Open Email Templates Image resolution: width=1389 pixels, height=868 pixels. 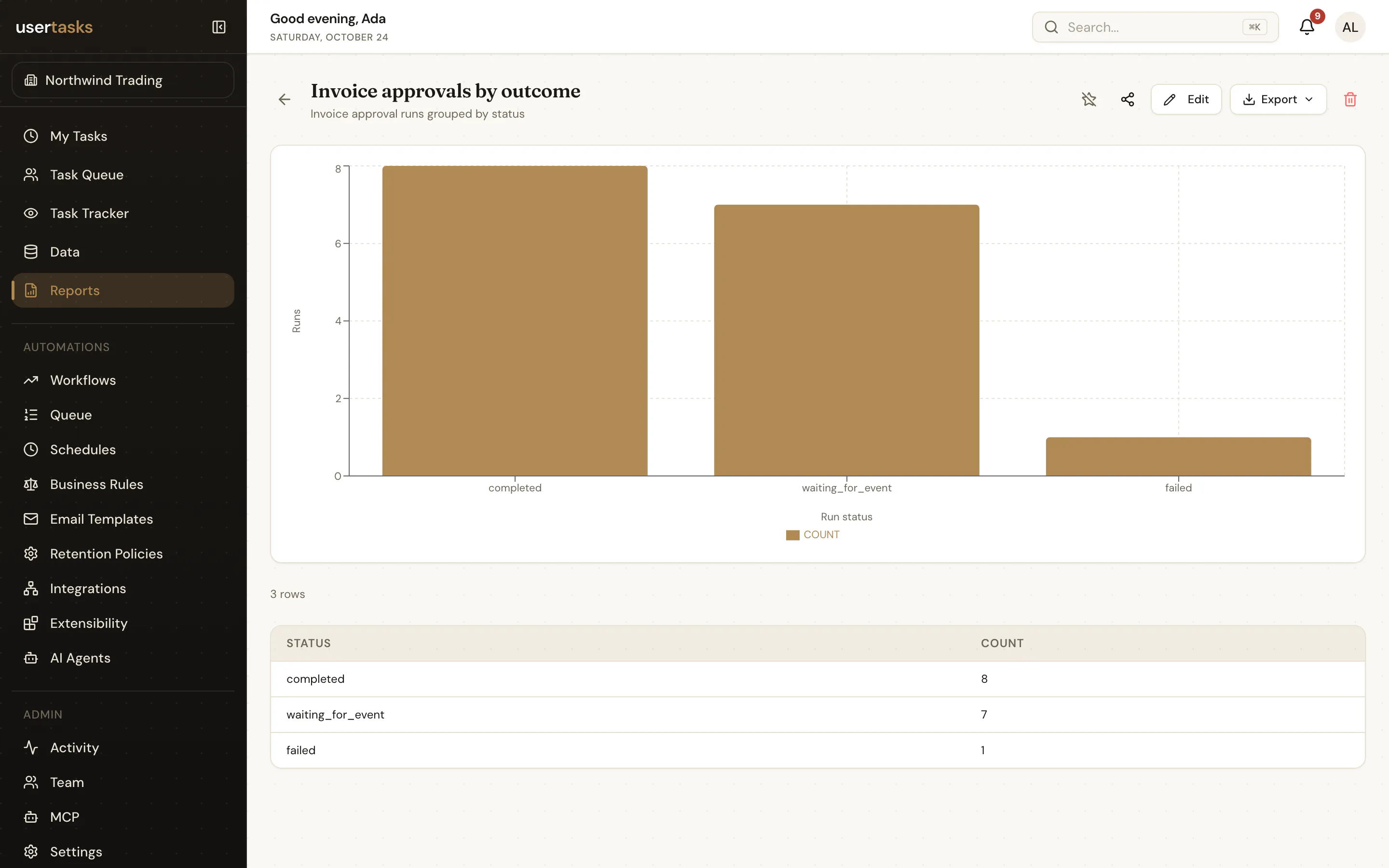tap(123, 519)
